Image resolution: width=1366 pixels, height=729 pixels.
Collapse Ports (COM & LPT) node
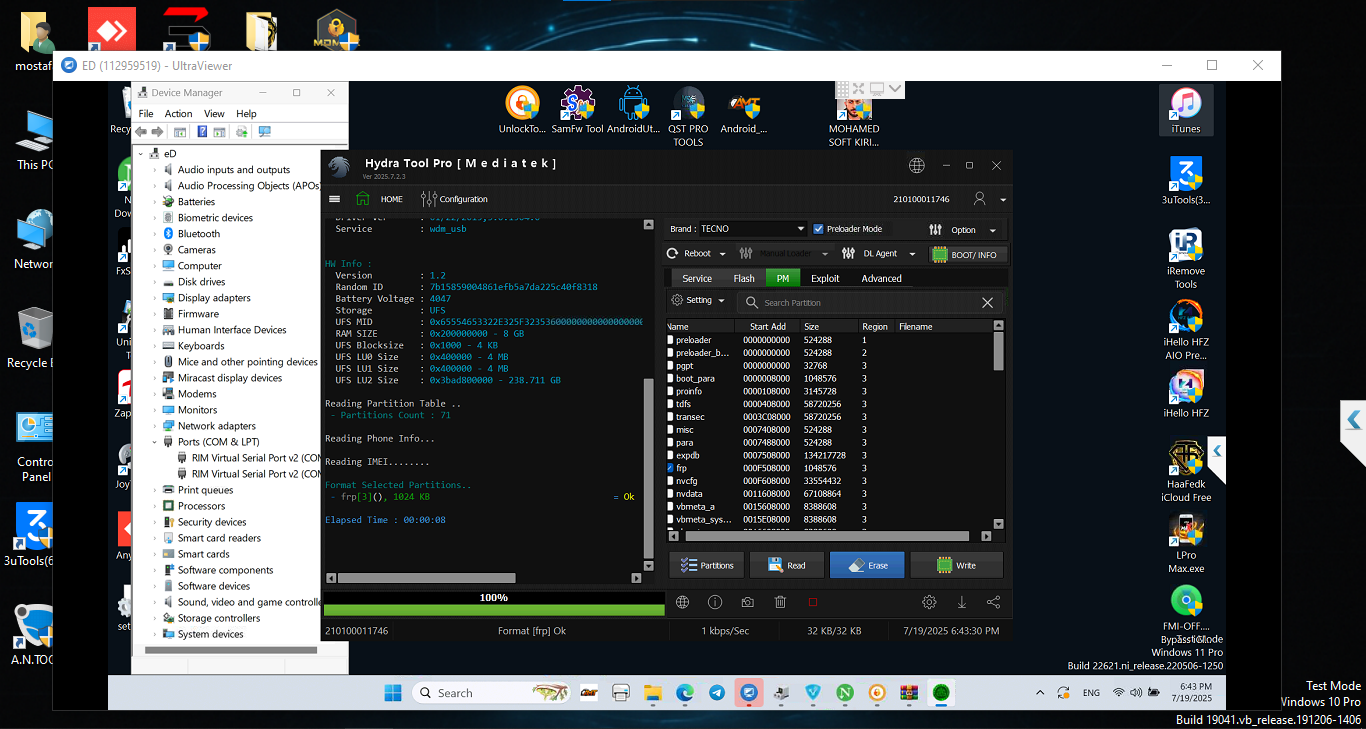click(155, 442)
